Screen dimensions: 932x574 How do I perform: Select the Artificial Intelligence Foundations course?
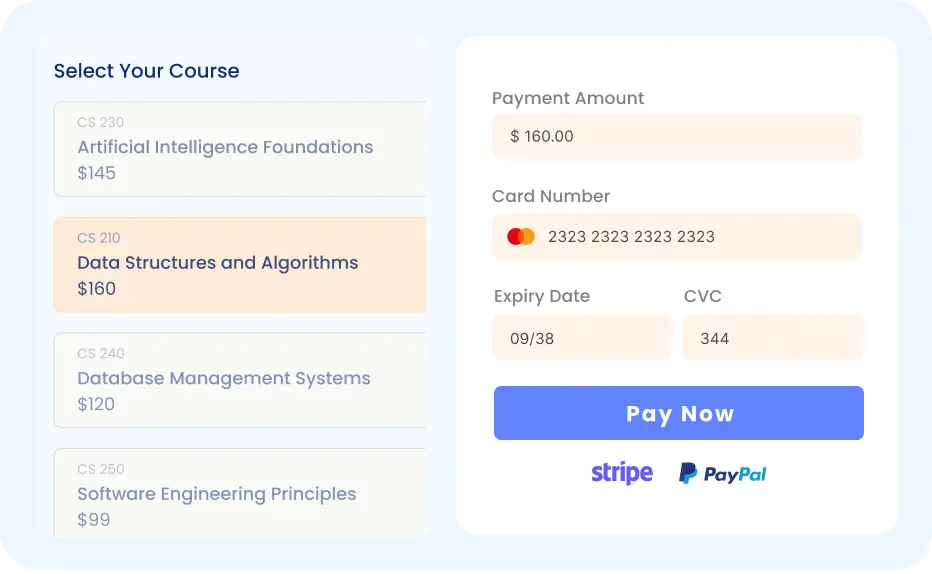click(240, 148)
